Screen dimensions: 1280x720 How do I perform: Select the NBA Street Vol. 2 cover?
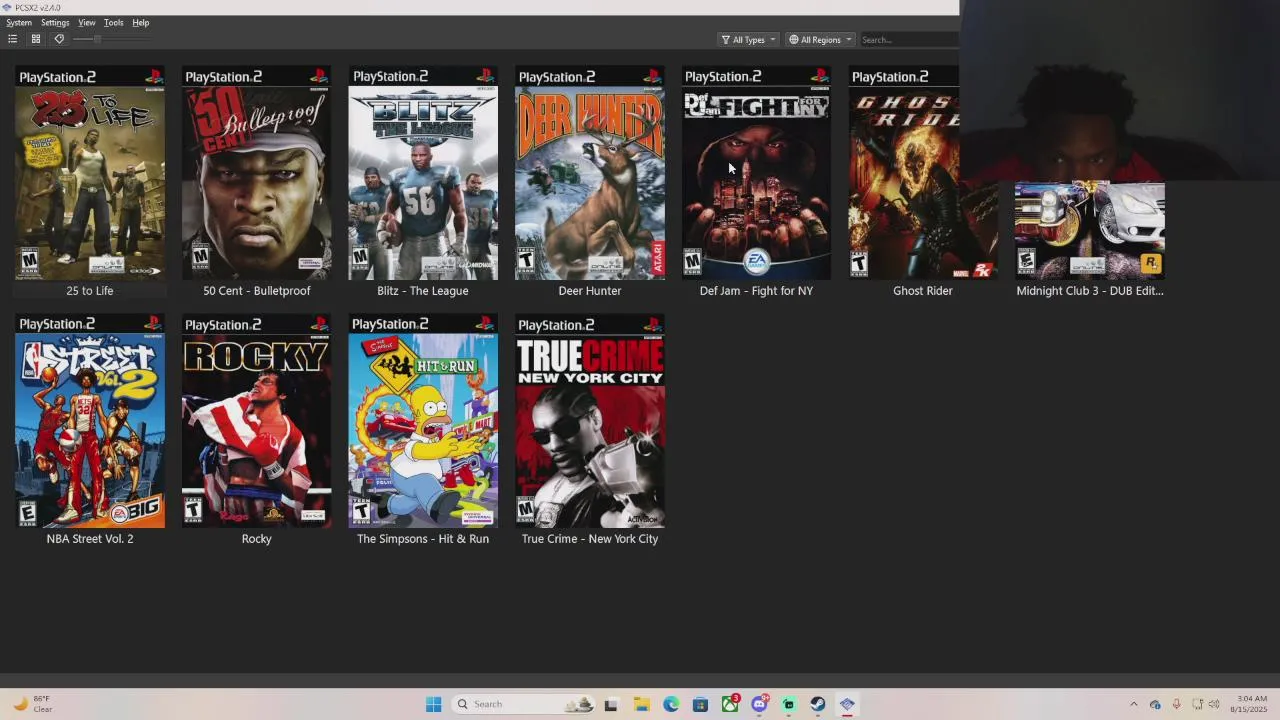point(90,421)
